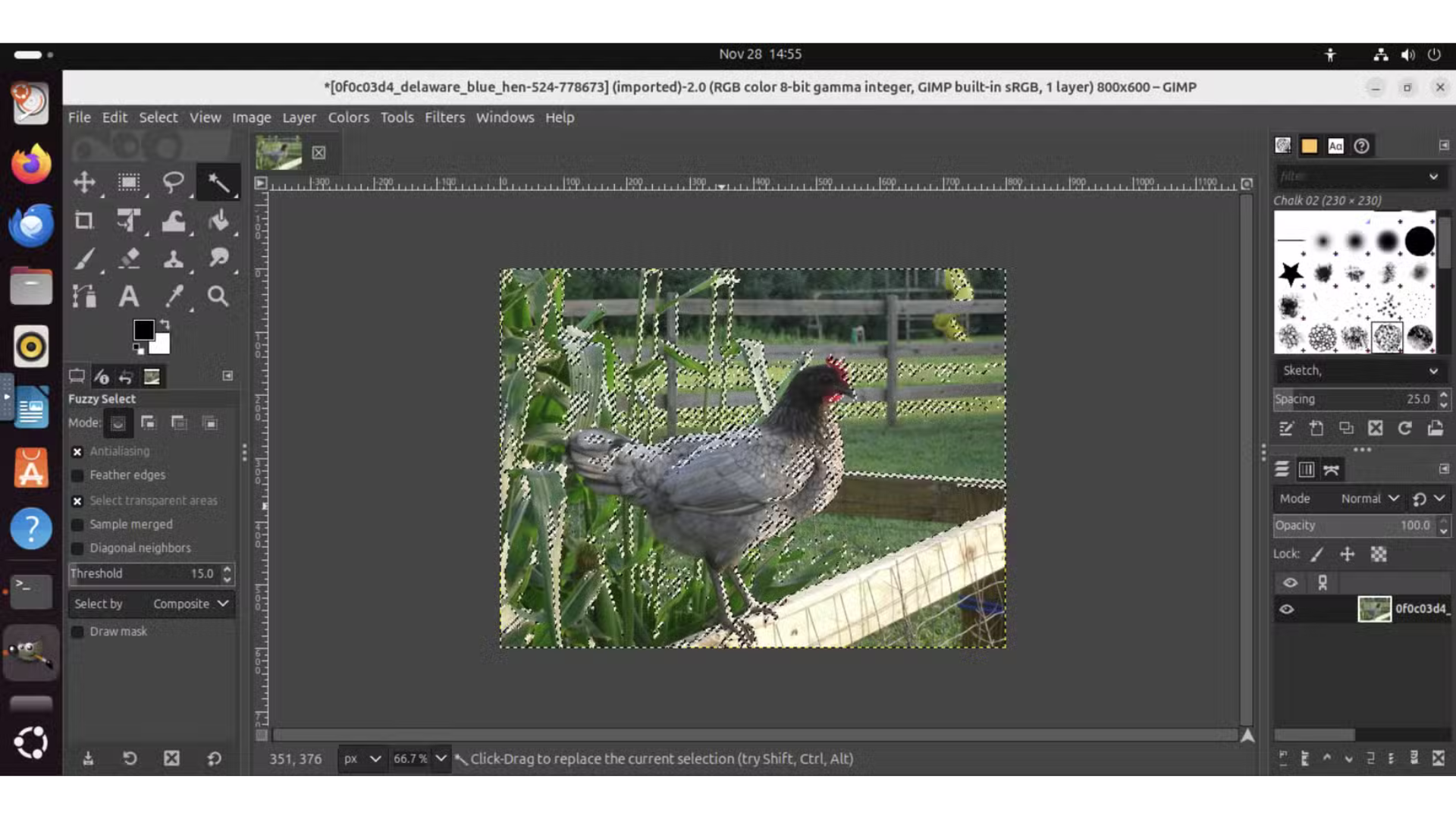Select the Crop tool
The image size is (1456, 819).
(x=84, y=221)
